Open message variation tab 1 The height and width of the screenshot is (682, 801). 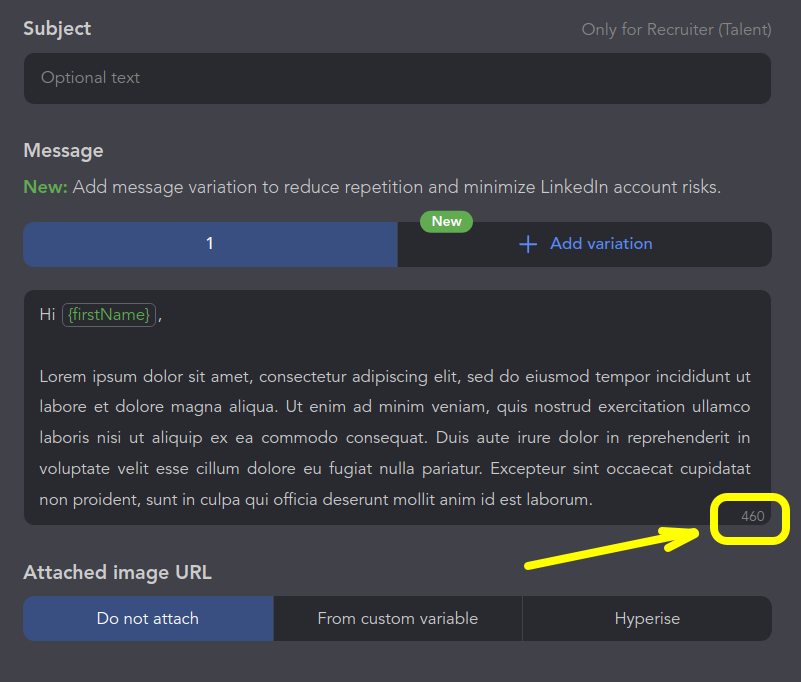click(x=210, y=244)
